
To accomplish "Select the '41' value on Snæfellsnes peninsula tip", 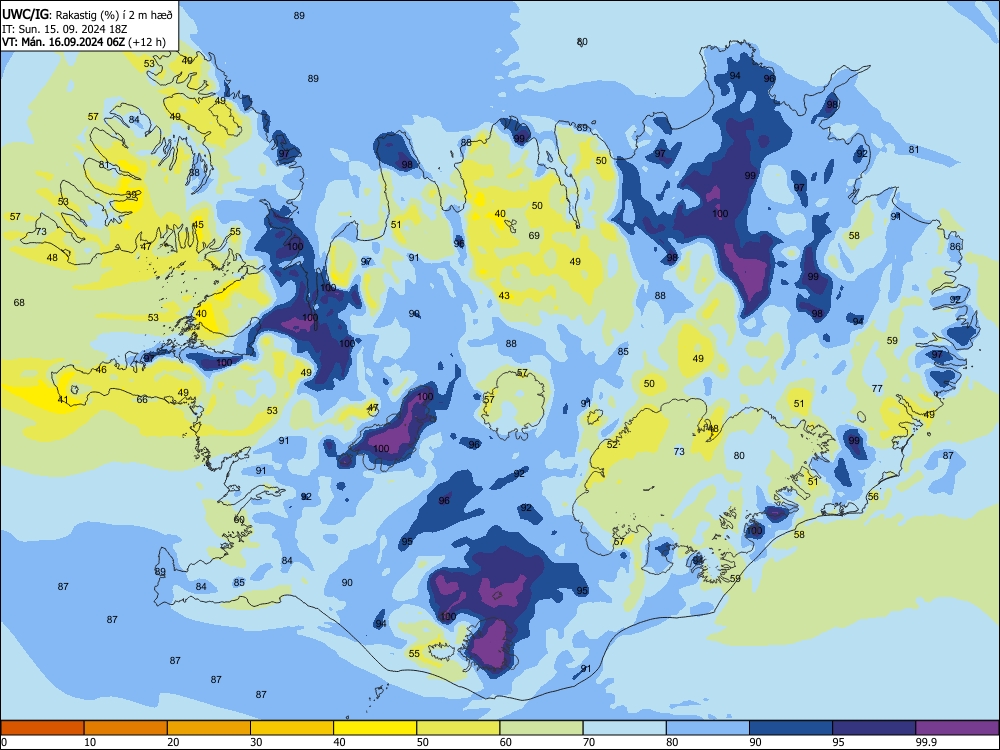I will coord(62,400).
